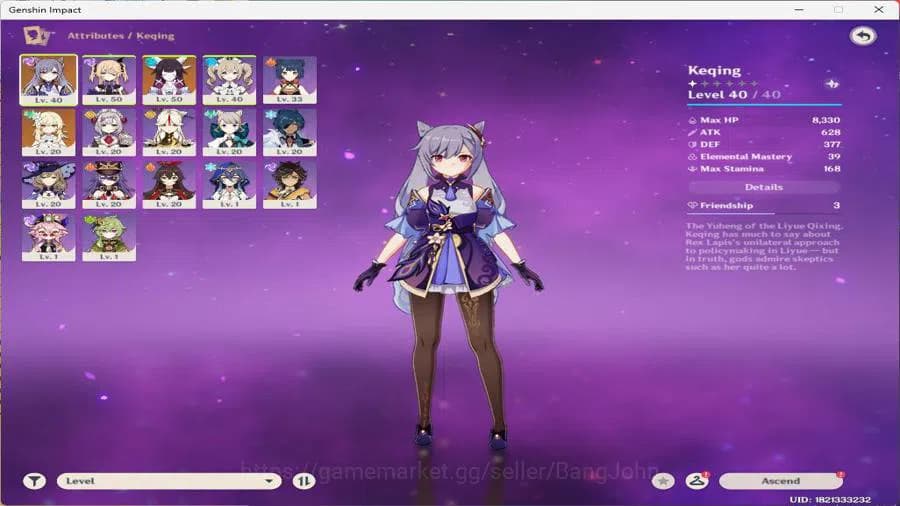Screen dimensions: 900x506
Task: Click the Max Stamina stat row
Action: tap(764, 169)
